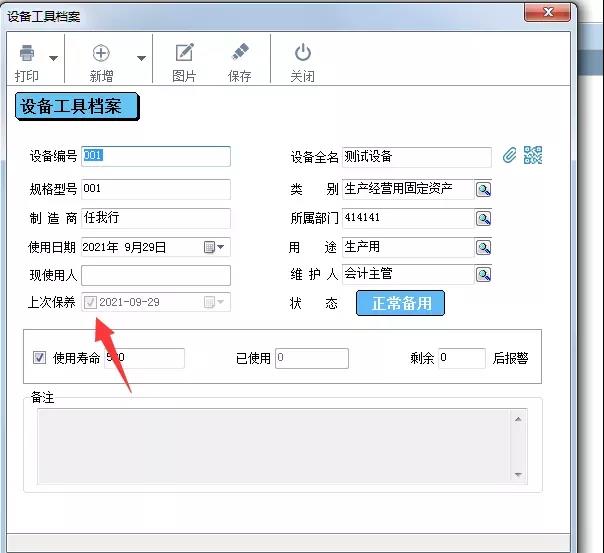Click the 备注 scrollbar up arrow
This screenshot has height=553, width=604.
click(x=518, y=419)
